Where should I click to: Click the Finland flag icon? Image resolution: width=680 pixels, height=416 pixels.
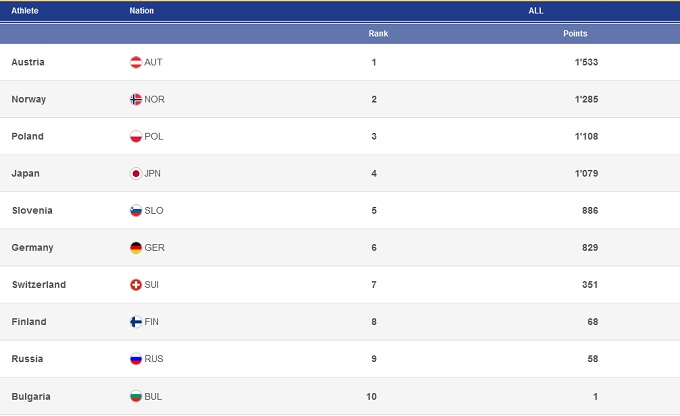point(136,321)
